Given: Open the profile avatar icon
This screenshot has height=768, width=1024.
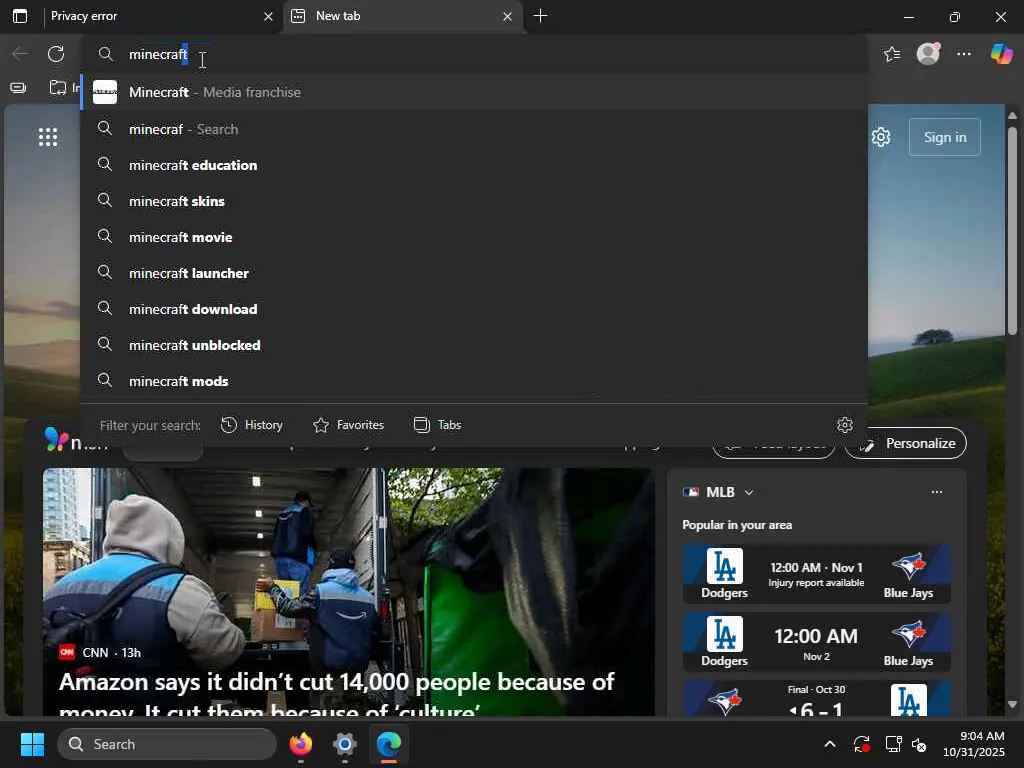Looking at the screenshot, I should 928,54.
